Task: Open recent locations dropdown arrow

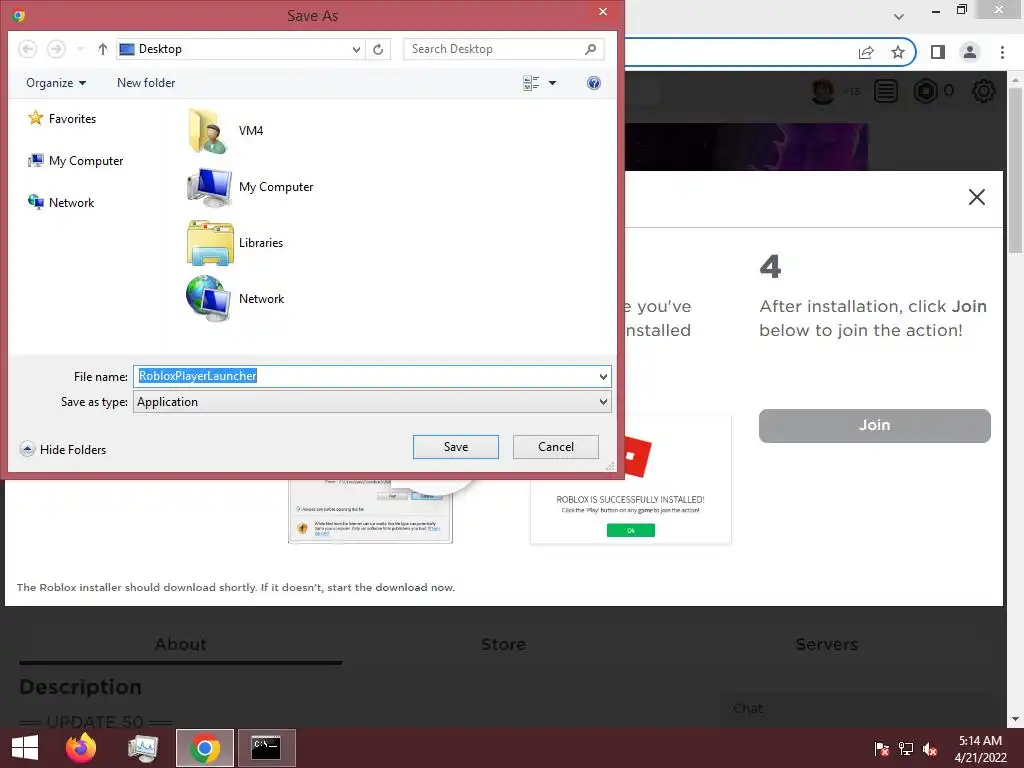Action: click(x=80, y=49)
